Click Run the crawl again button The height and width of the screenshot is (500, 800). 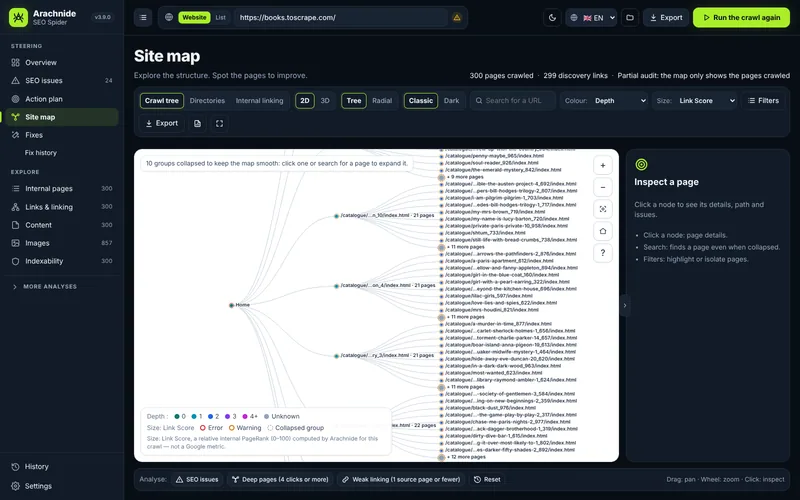(x=741, y=17)
